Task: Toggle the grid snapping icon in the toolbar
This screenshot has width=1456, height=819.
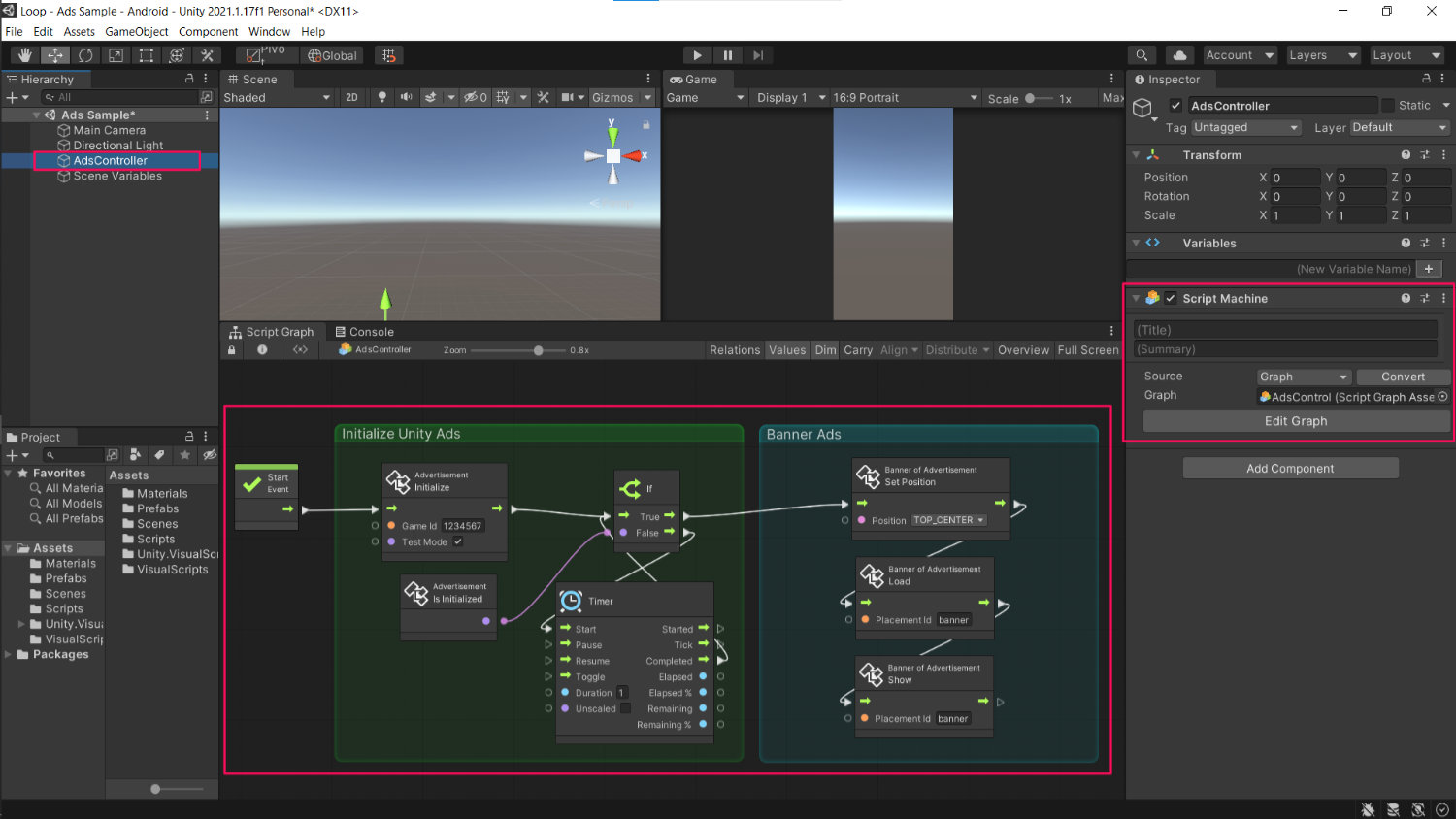Action: pyautogui.click(x=388, y=55)
